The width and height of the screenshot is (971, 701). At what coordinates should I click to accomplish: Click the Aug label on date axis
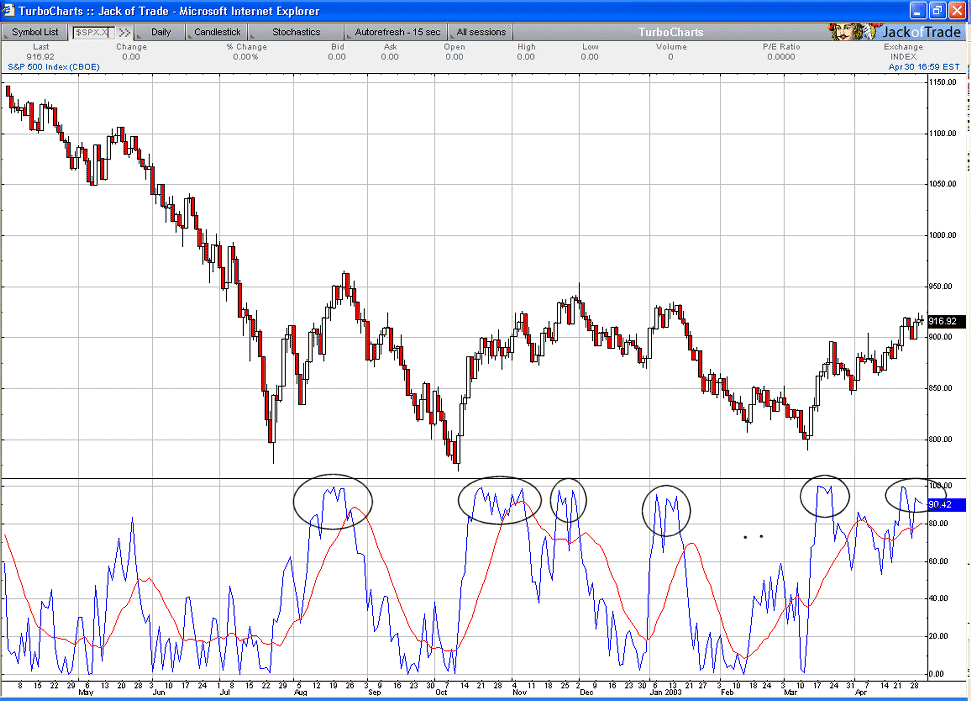(300, 692)
